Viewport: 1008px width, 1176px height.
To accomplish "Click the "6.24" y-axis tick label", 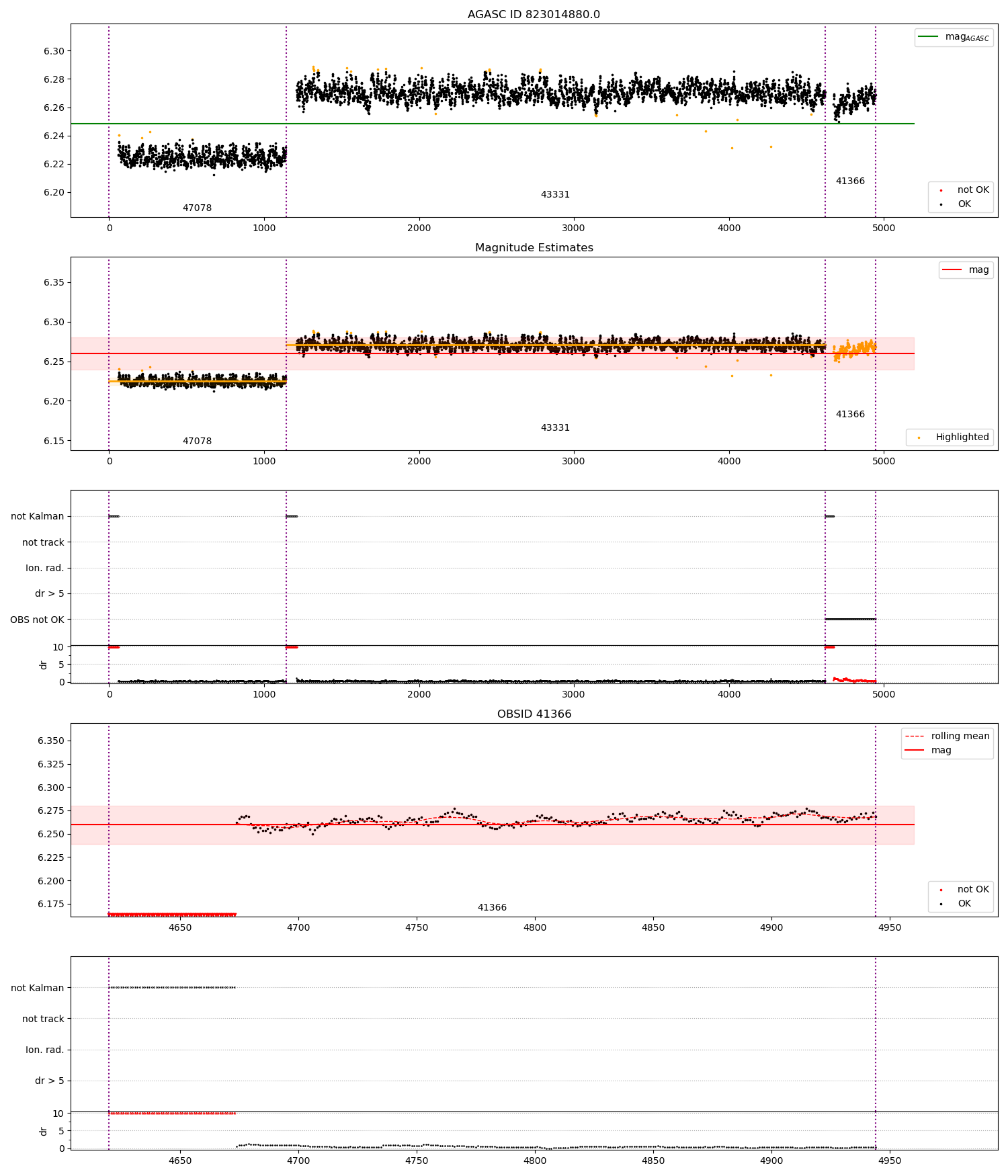I will coord(54,136).
